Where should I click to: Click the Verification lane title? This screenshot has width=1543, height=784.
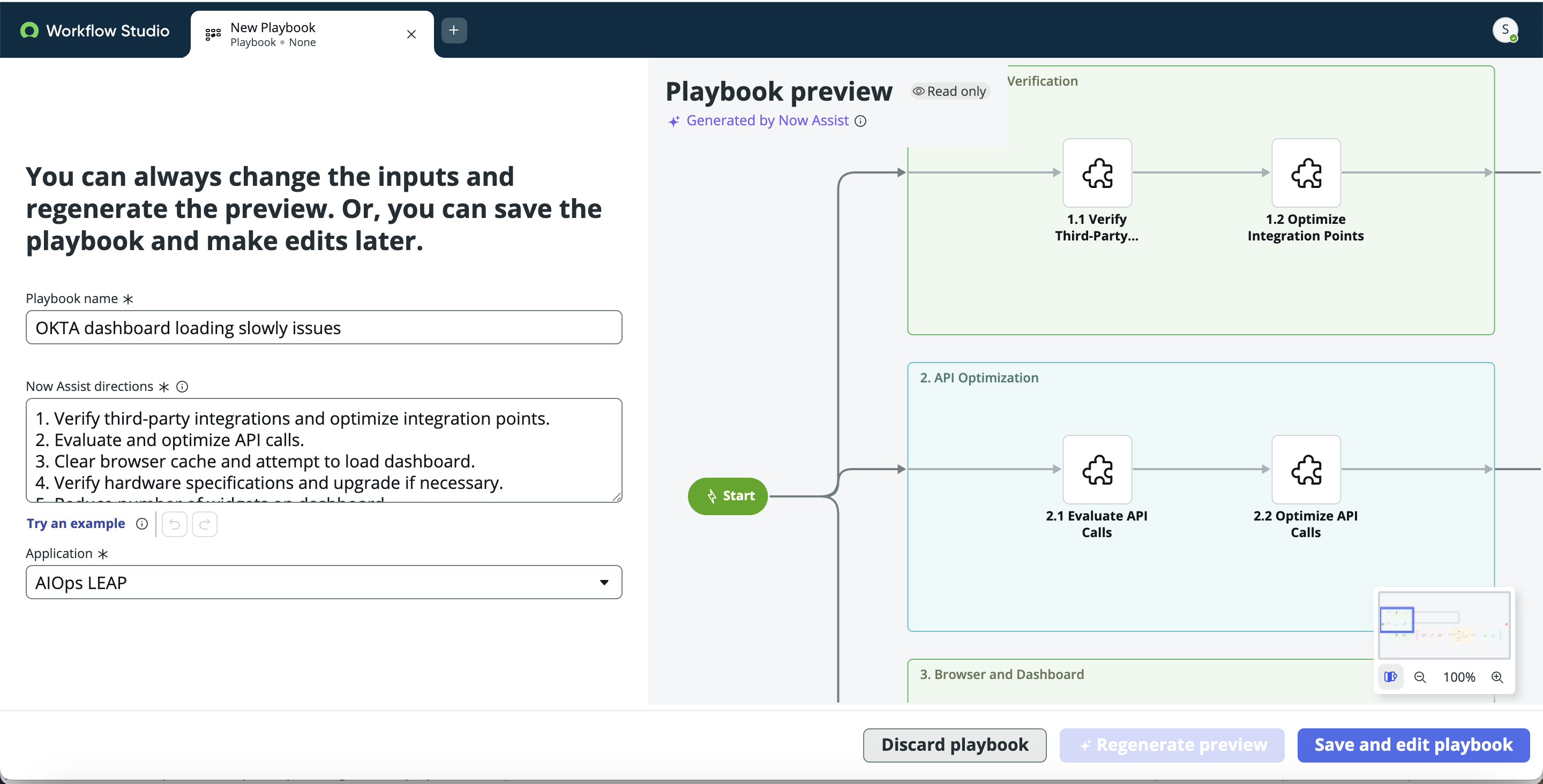click(x=1042, y=81)
